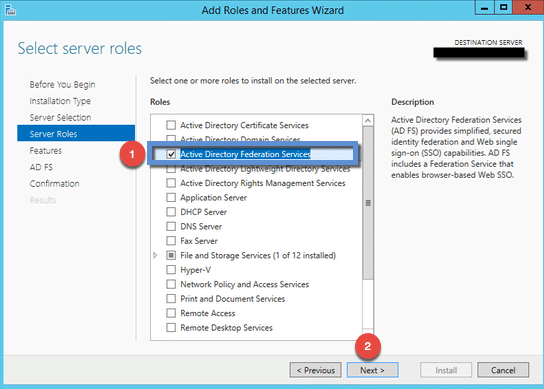Click the Next button

coord(372,370)
